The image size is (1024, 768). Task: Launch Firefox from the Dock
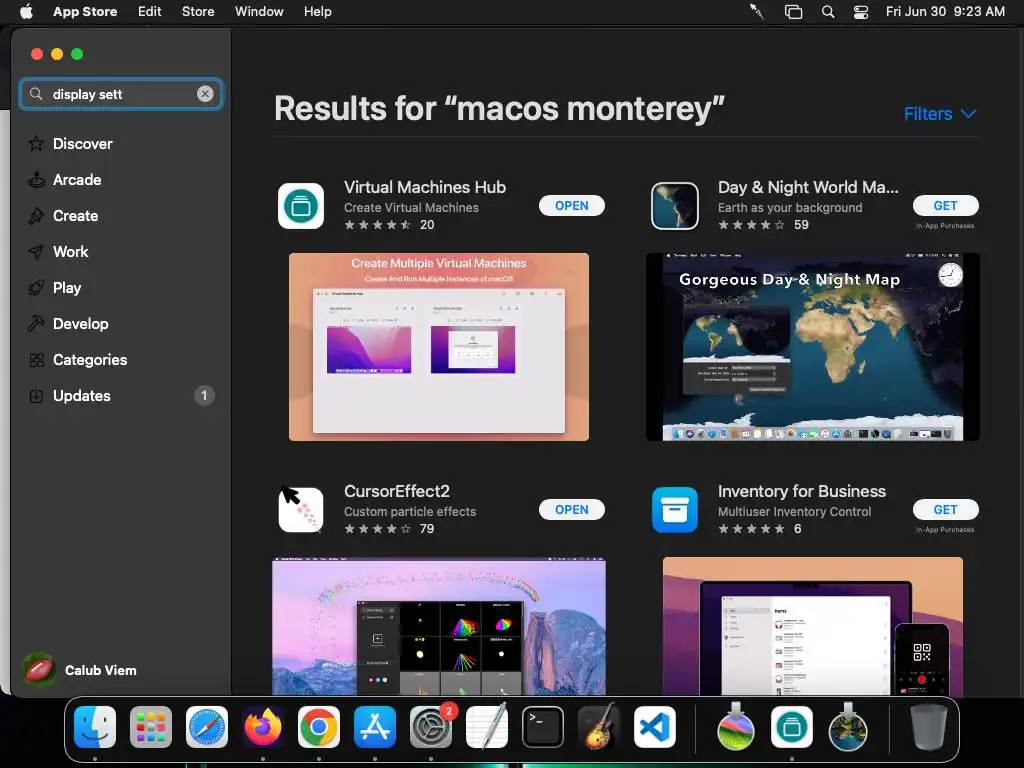(x=263, y=727)
